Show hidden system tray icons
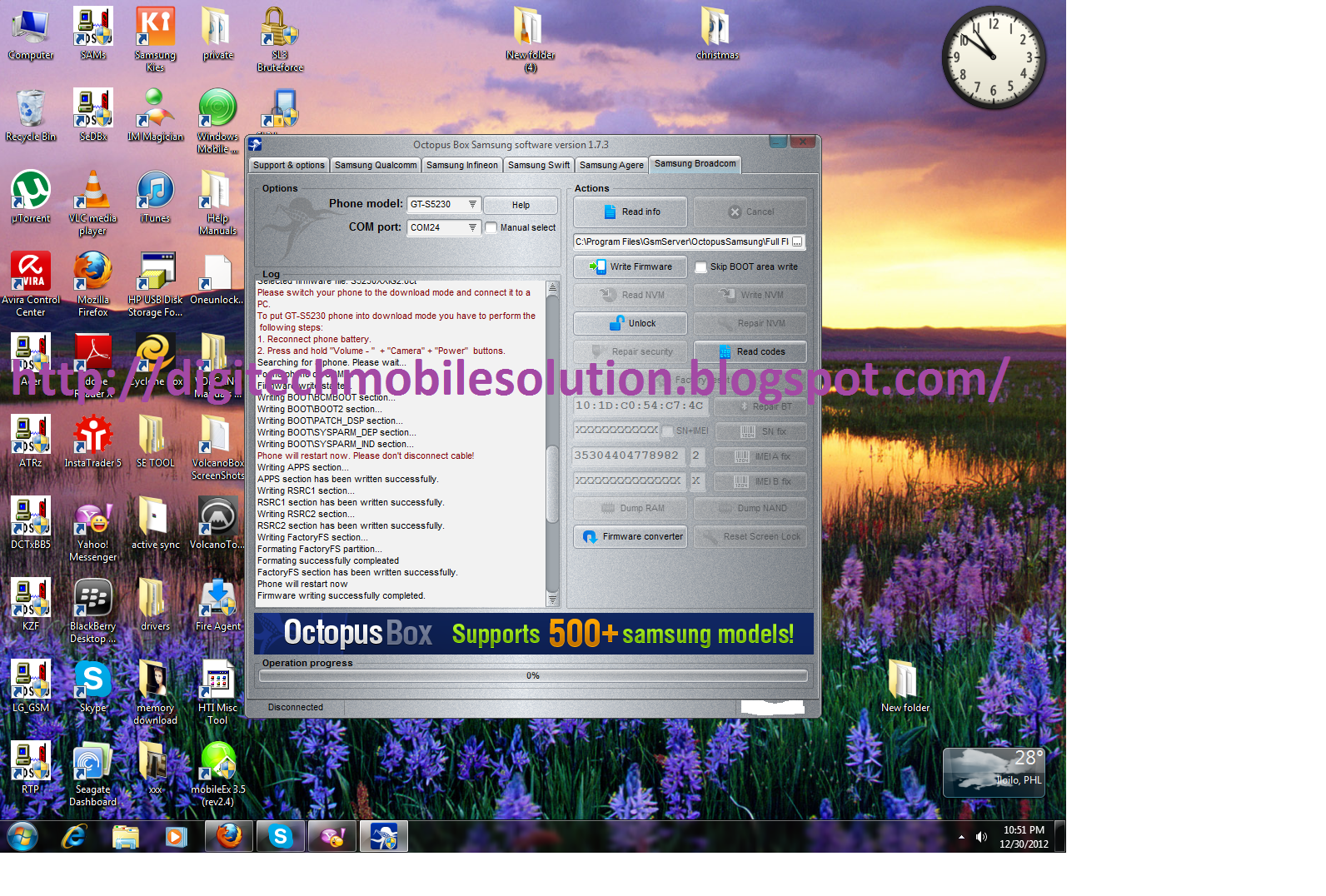The image size is (1326, 896). click(961, 837)
